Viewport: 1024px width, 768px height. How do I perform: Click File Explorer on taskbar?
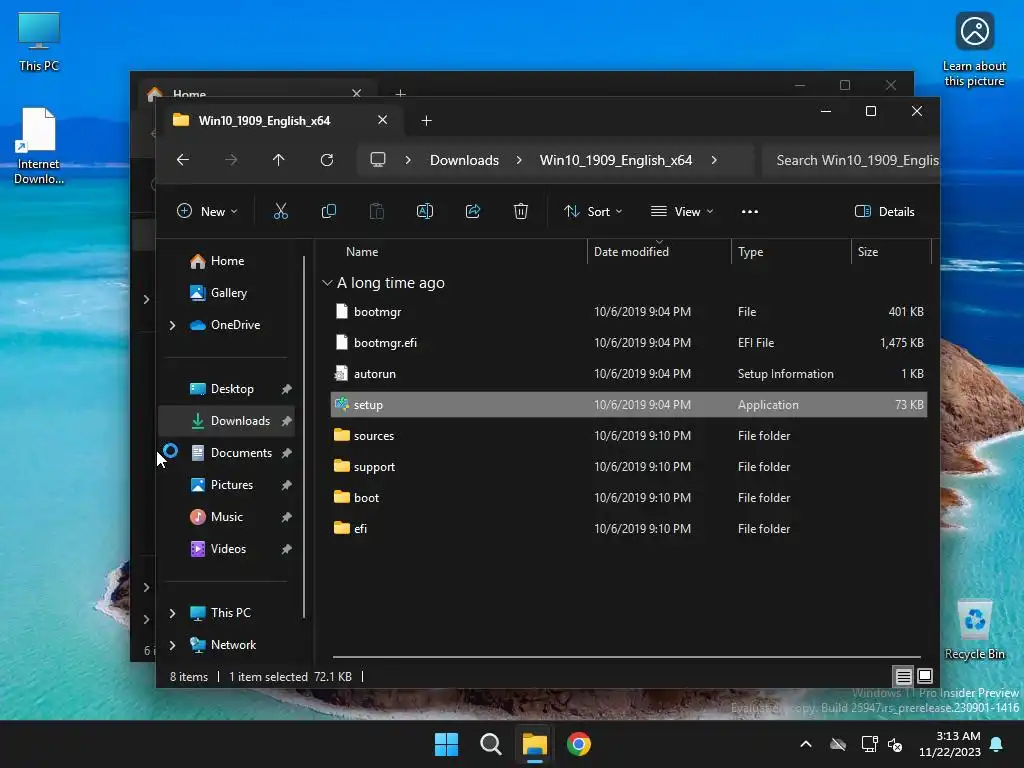pyautogui.click(x=534, y=744)
